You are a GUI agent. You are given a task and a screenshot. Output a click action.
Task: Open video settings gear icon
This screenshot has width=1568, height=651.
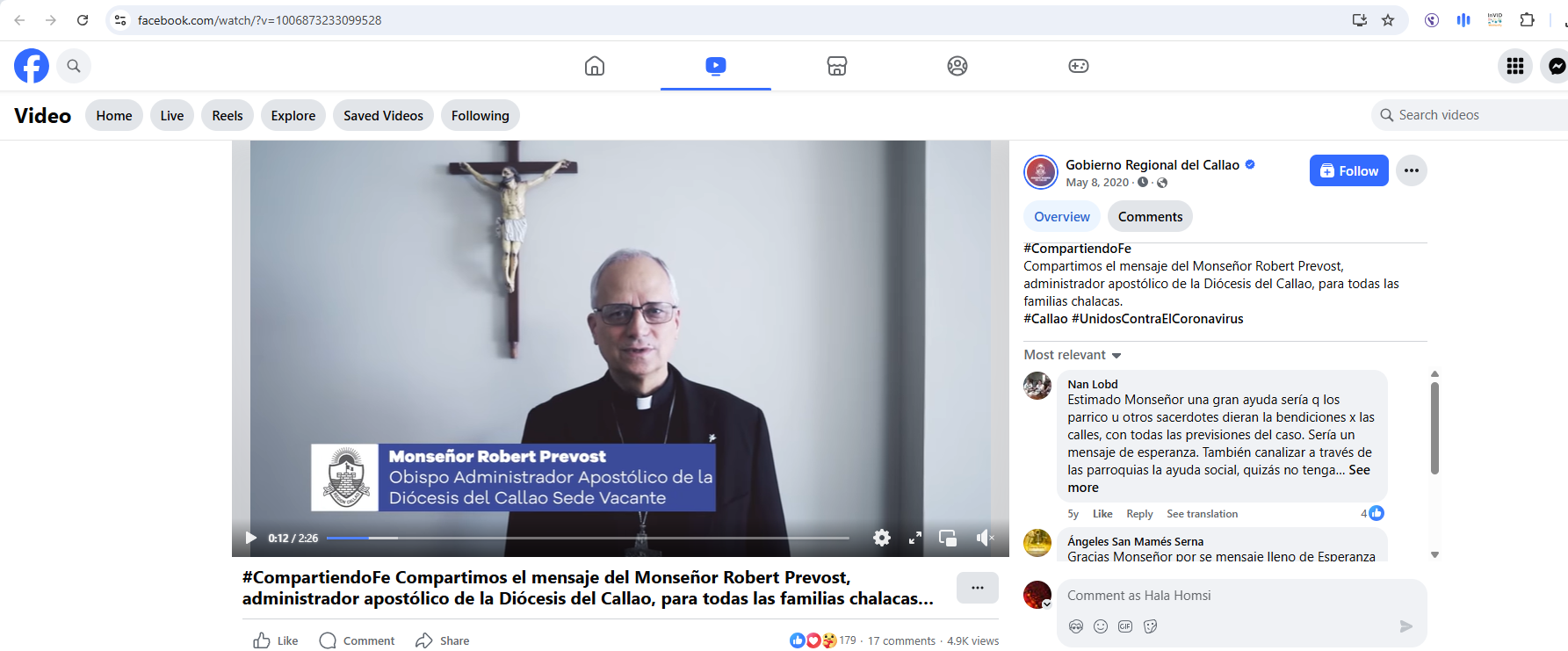pos(882,538)
